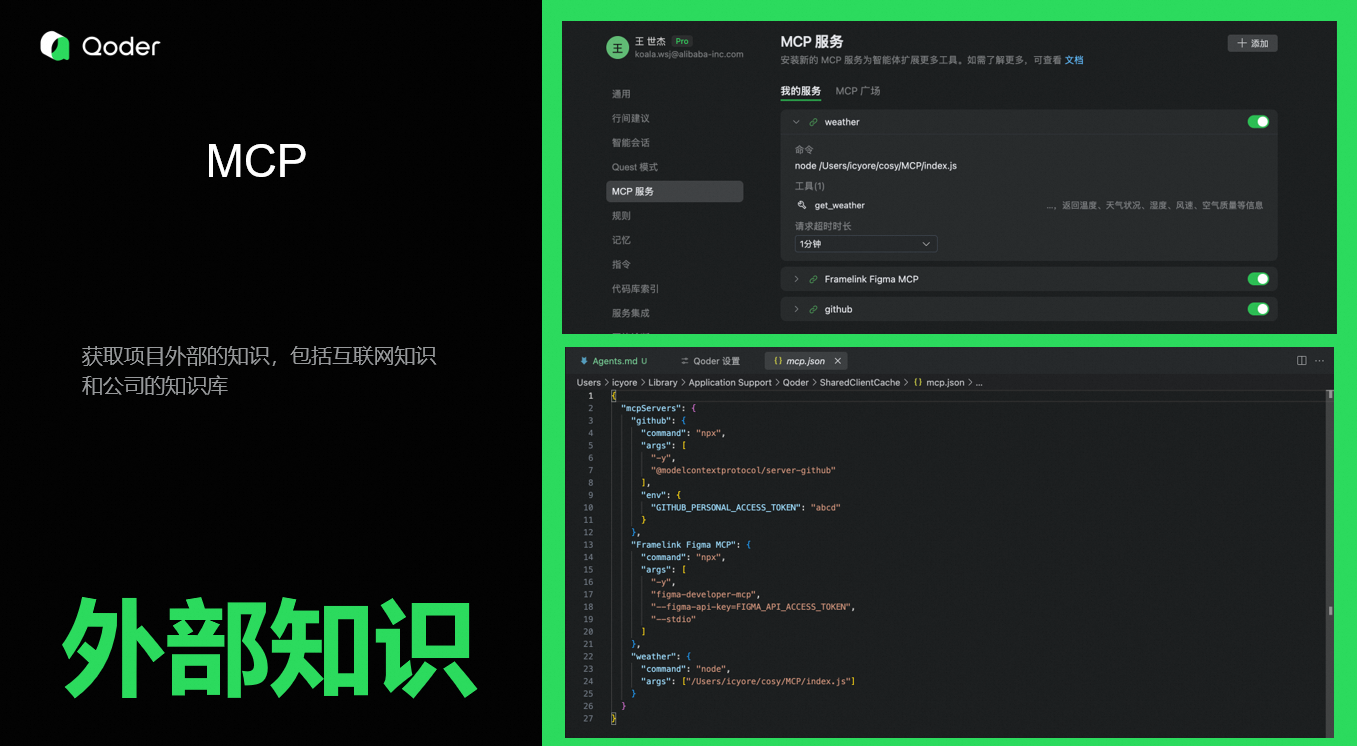Select 代码库索引 in settings sidebar

[635, 289]
